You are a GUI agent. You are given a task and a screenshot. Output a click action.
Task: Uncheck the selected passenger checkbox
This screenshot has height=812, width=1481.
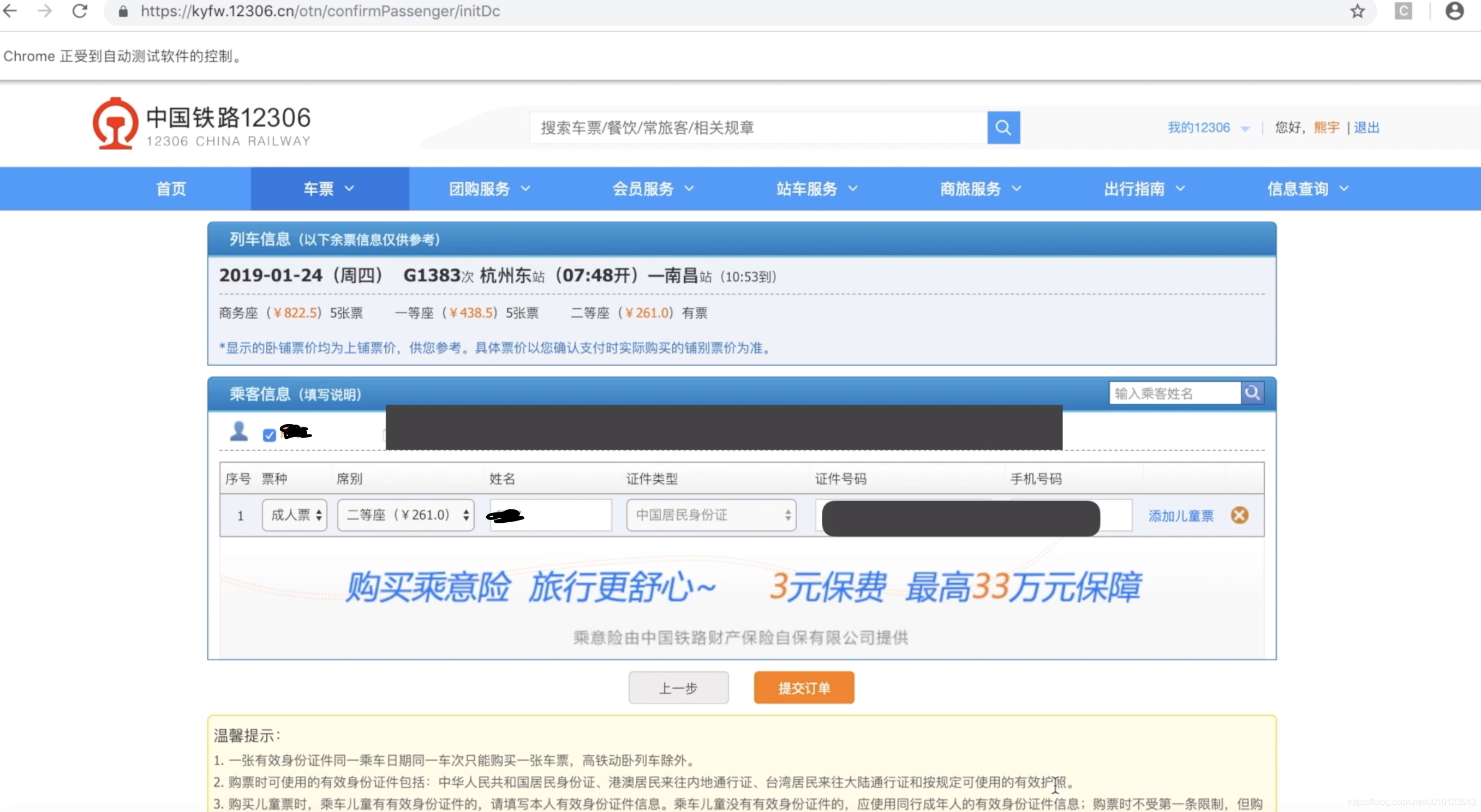point(269,435)
